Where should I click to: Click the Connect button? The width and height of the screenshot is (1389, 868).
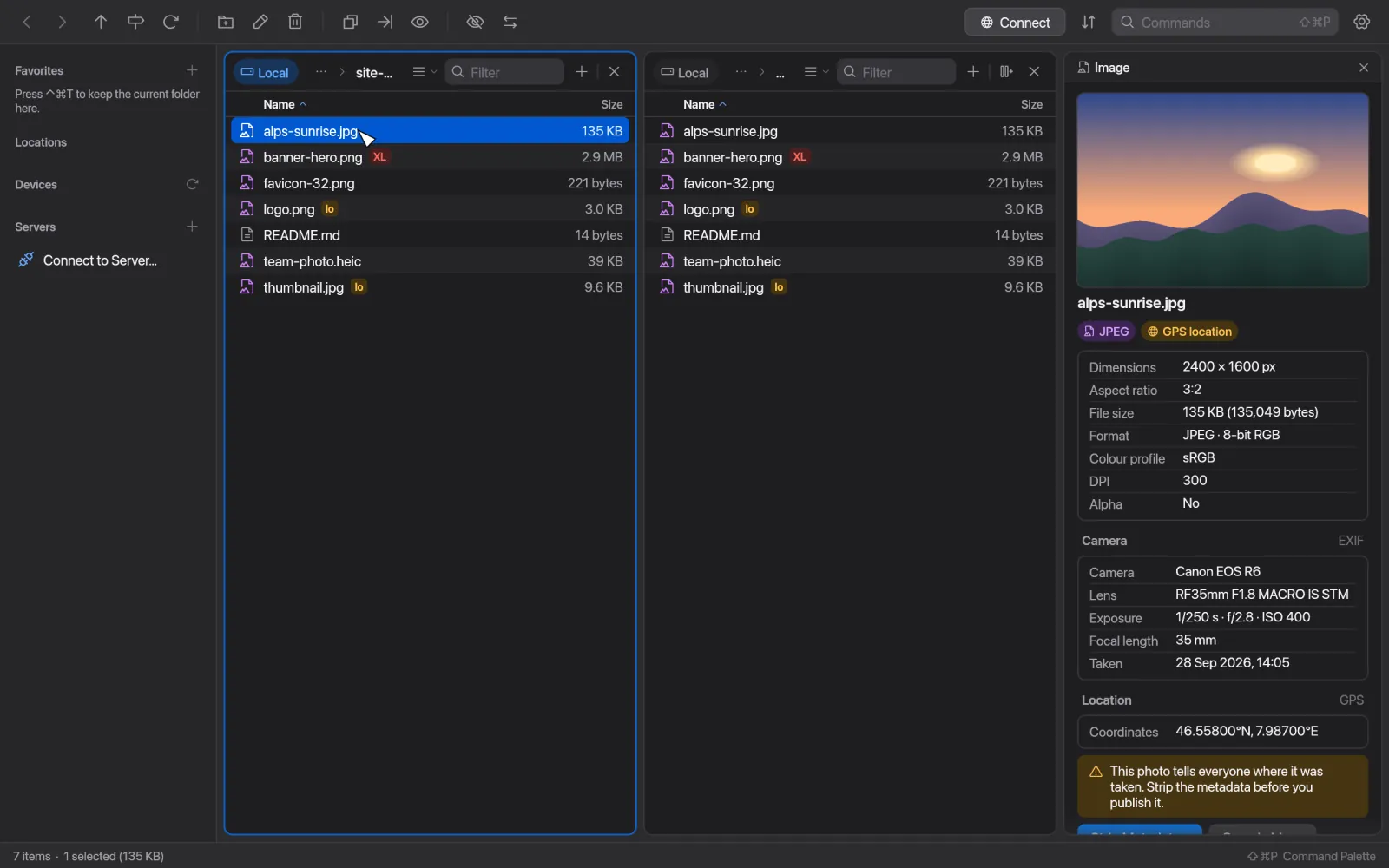tap(1015, 23)
